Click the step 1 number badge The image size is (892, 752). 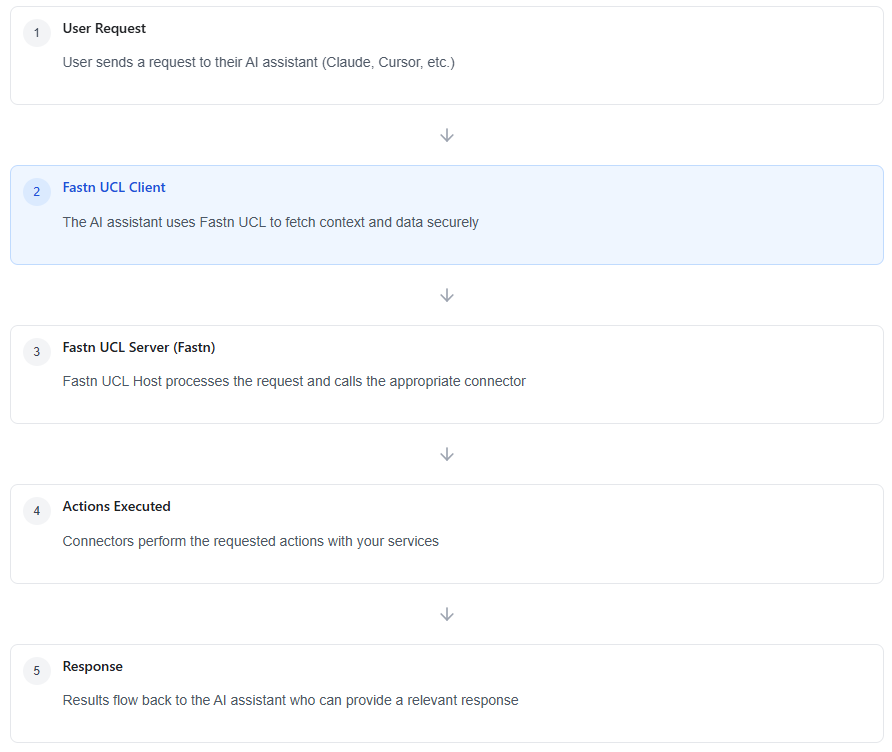[37, 32]
